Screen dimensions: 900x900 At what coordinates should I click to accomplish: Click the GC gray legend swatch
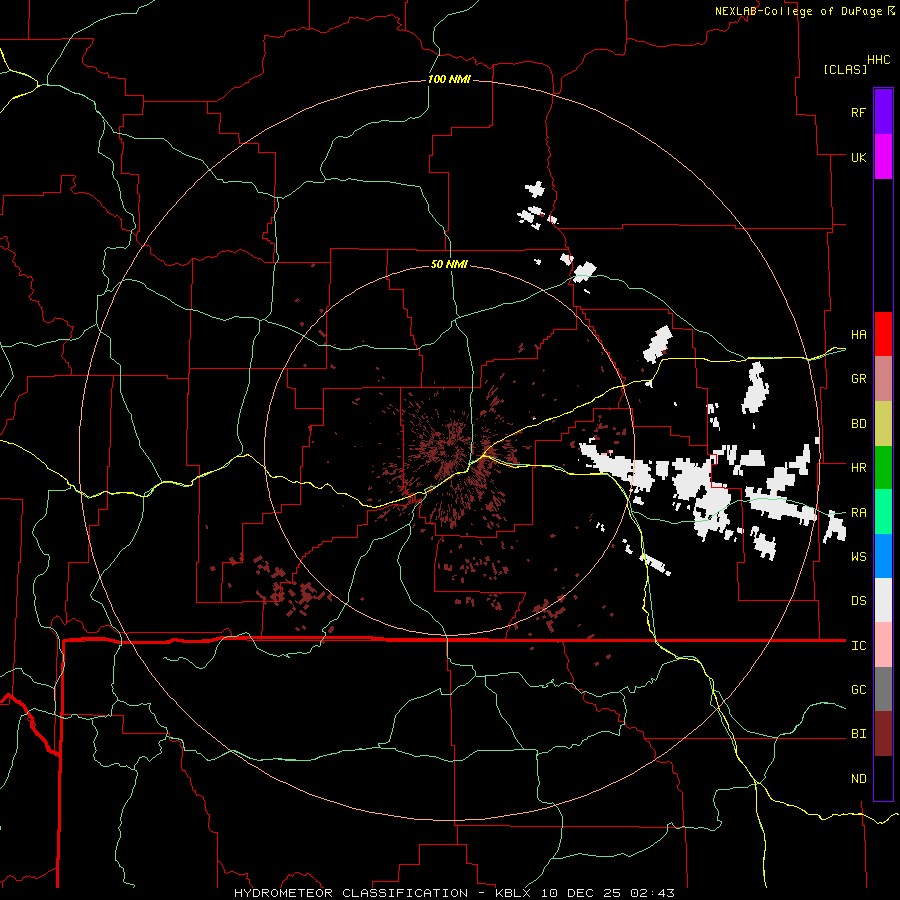click(x=883, y=689)
